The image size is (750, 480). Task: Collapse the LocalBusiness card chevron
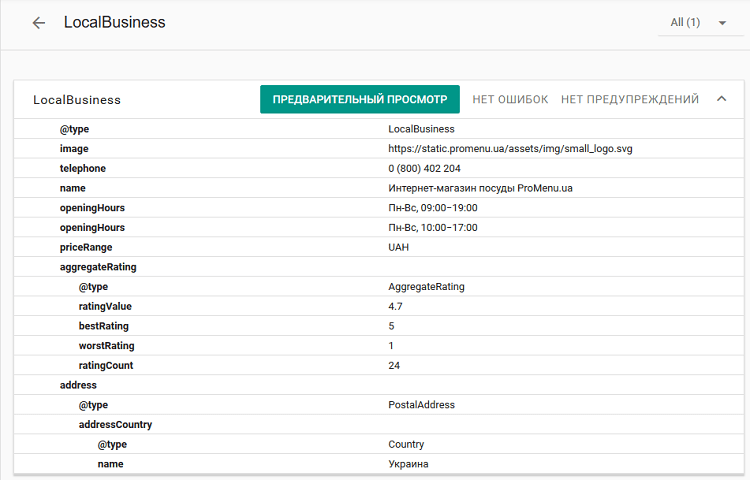(721, 99)
